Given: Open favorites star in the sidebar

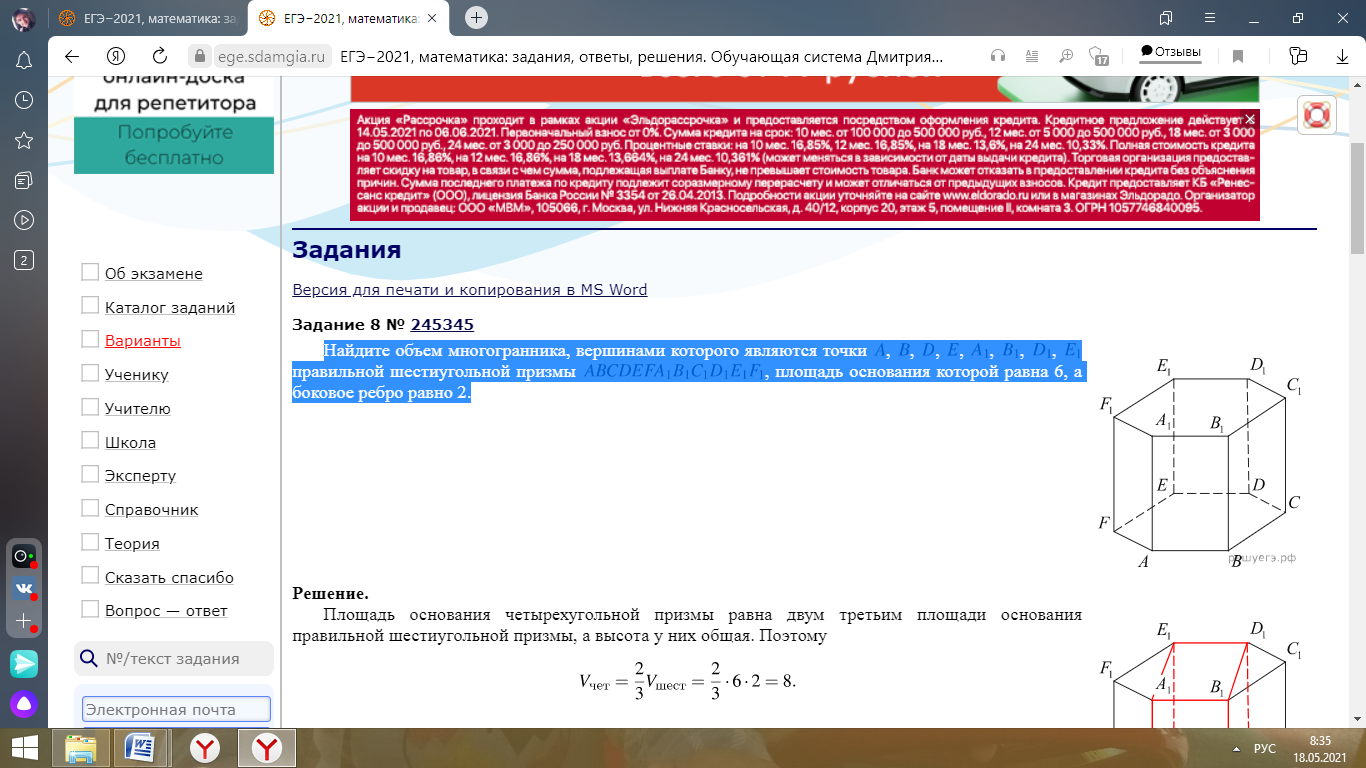Looking at the screenshot, I should click(25, 139).
